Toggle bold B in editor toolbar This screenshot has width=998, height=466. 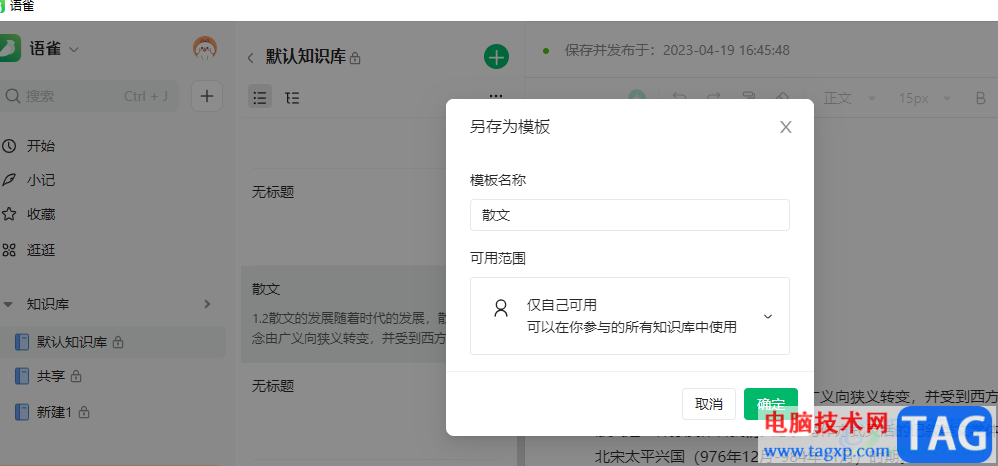(x=980, y=98)
